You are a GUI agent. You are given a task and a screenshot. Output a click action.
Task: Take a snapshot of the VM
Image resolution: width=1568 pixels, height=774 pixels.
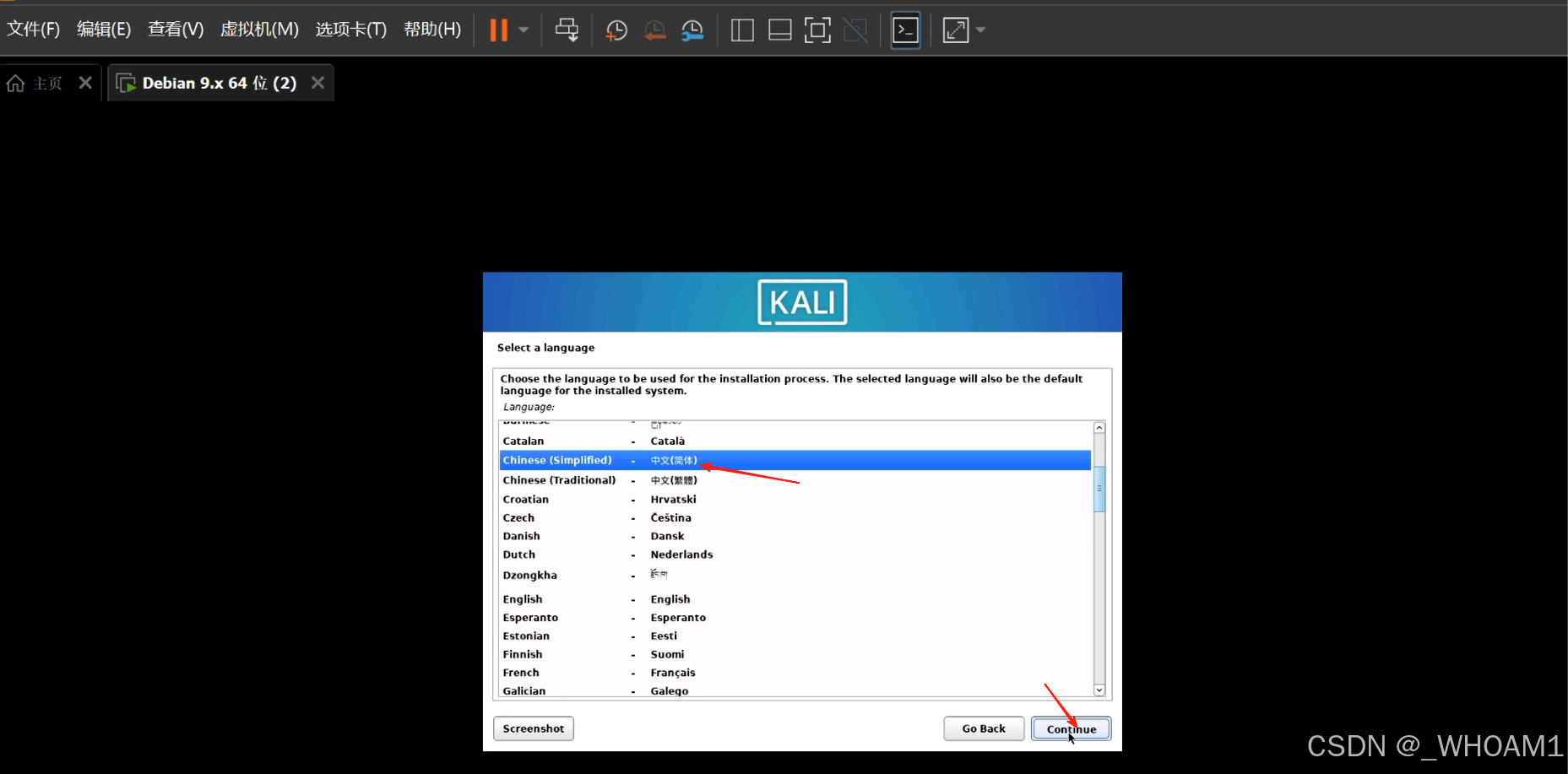[616, 30]
